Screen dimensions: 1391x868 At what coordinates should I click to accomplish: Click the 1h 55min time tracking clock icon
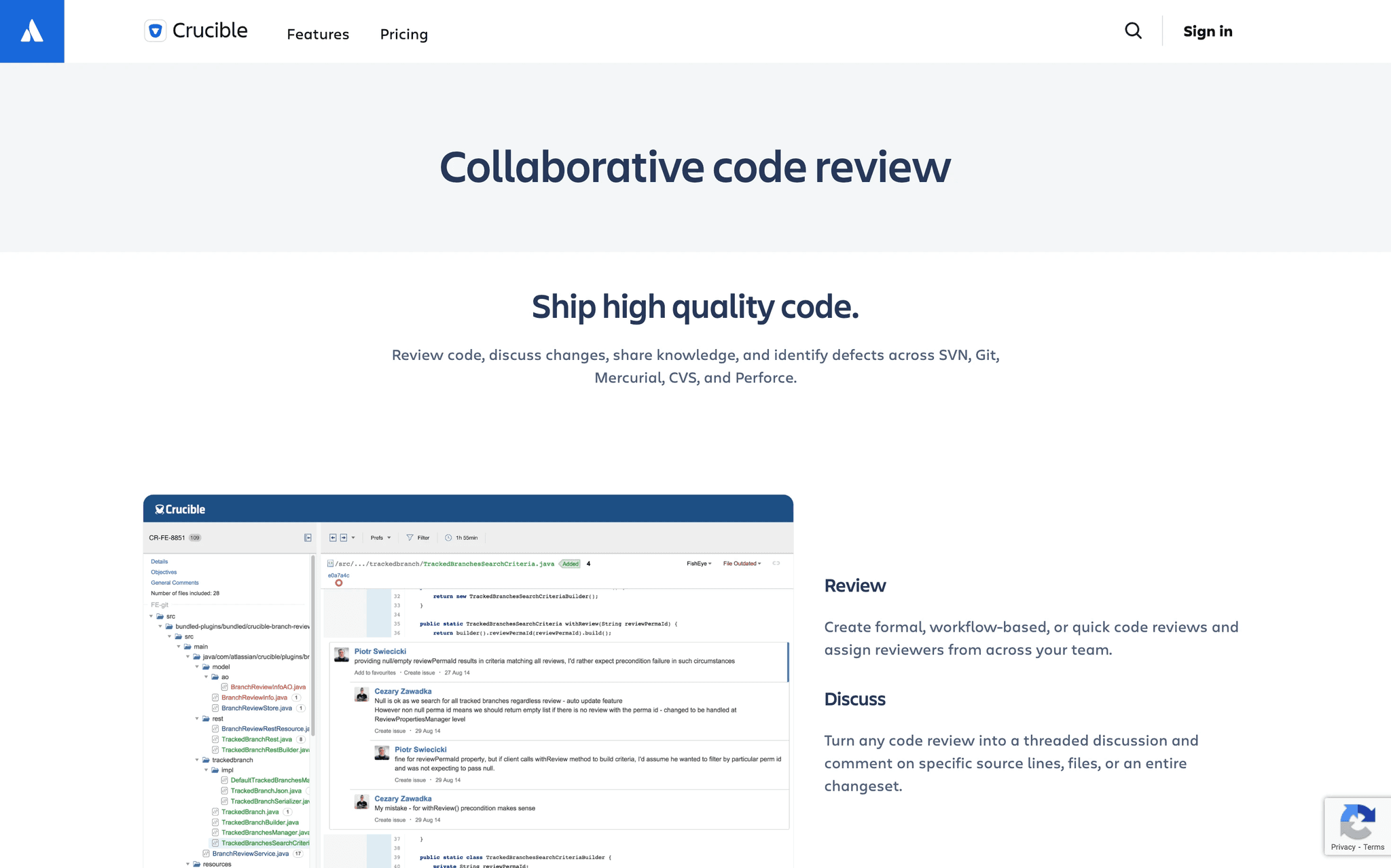click(448, 538)
